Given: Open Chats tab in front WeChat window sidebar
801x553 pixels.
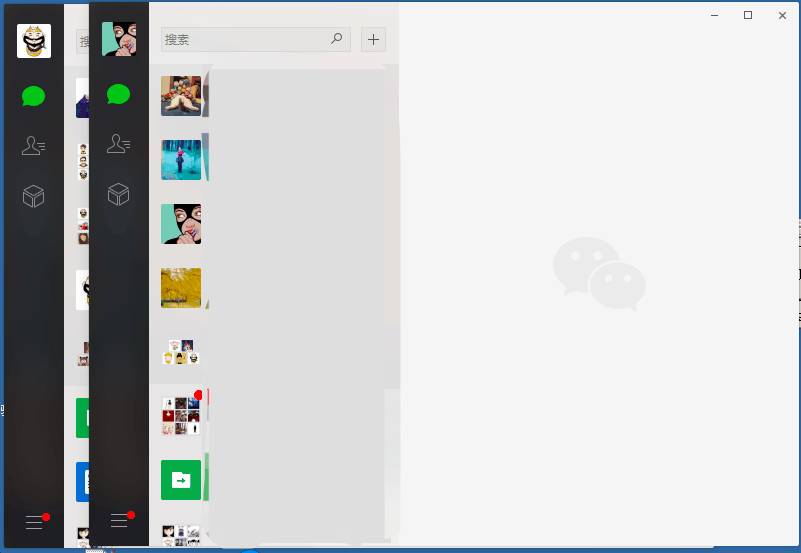Looking at the screenshot, I should [x=118, y=95].
